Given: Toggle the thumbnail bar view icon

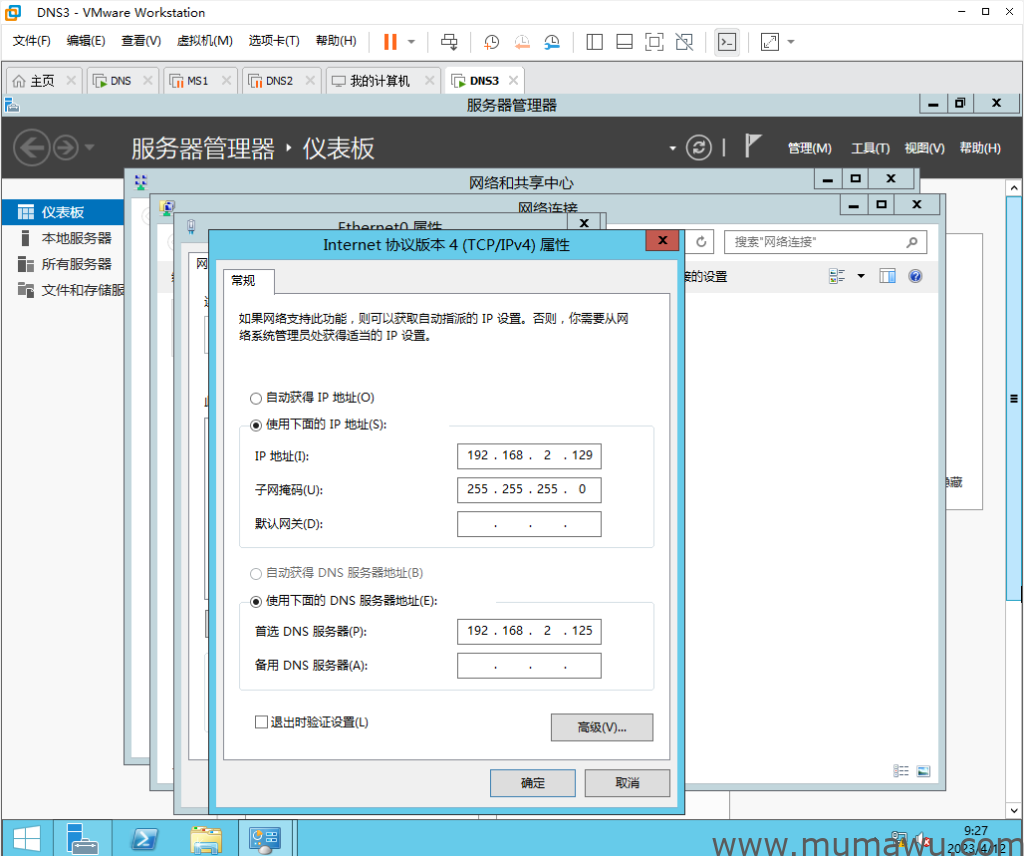Looking at the screenshot, I should [624, 42].
